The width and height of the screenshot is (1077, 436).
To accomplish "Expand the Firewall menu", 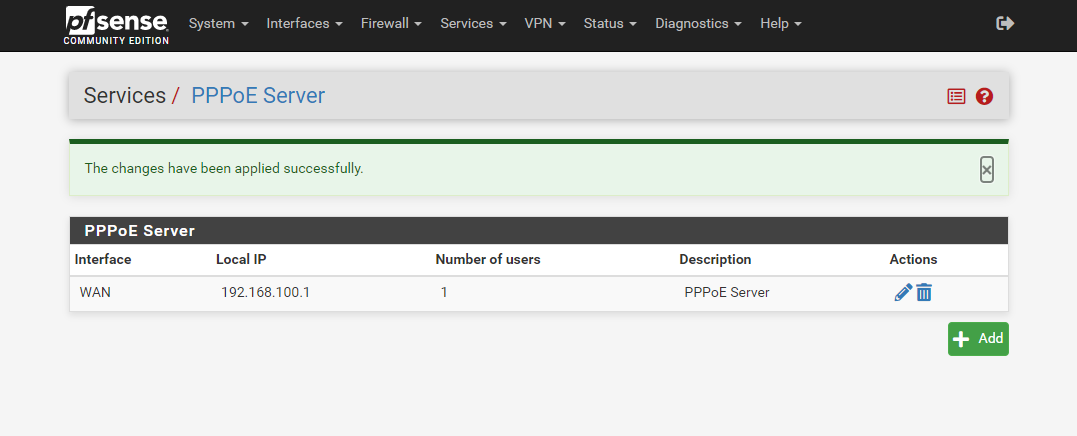I will 391,23.
